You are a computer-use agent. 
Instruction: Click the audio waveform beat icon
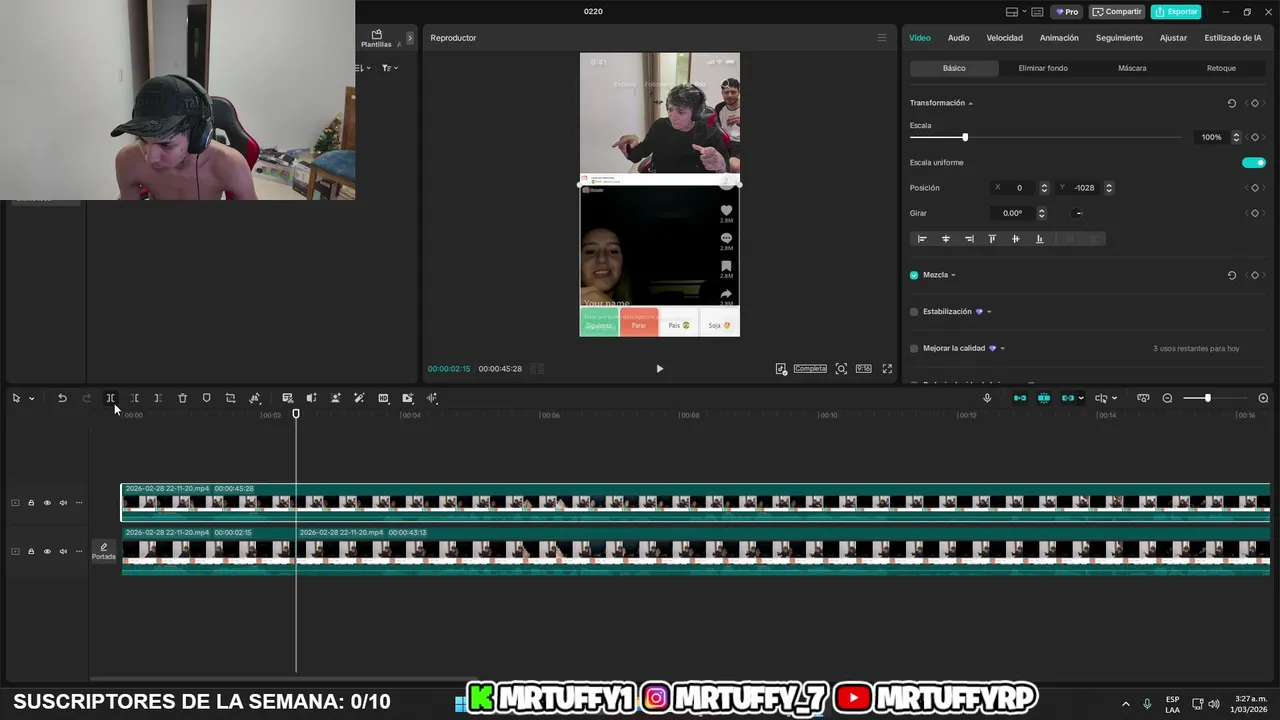[432, 398]
